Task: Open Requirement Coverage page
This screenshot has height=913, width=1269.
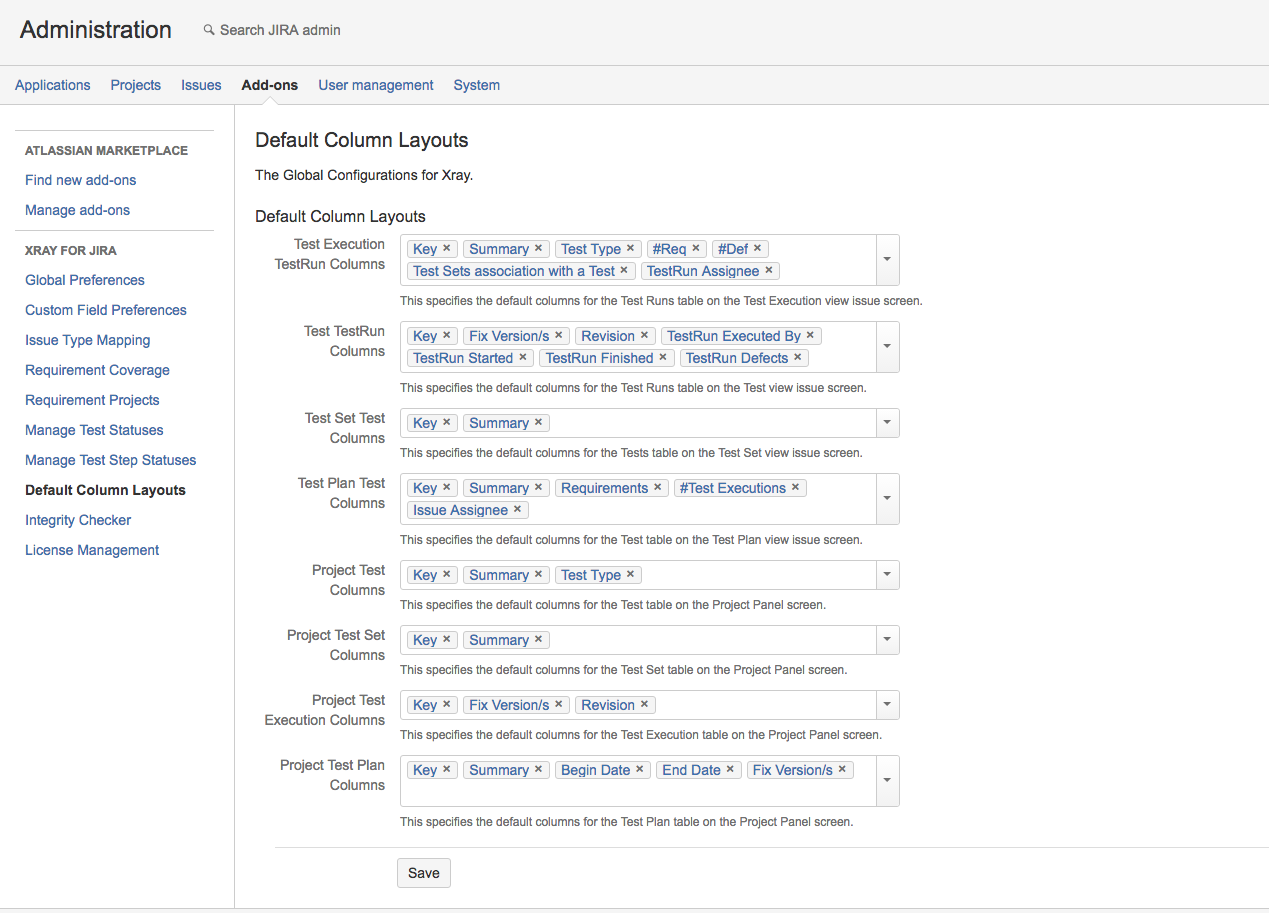Action: 98,370
